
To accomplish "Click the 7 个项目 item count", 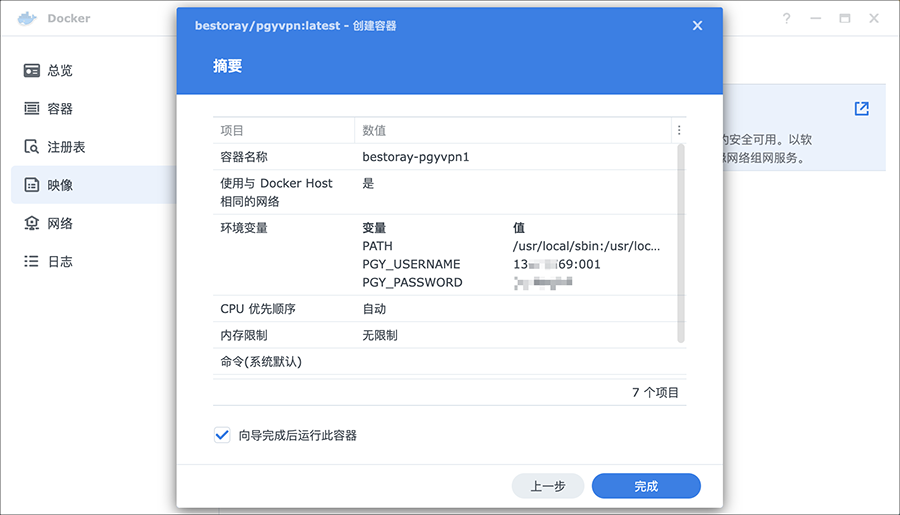I will 655,393.
